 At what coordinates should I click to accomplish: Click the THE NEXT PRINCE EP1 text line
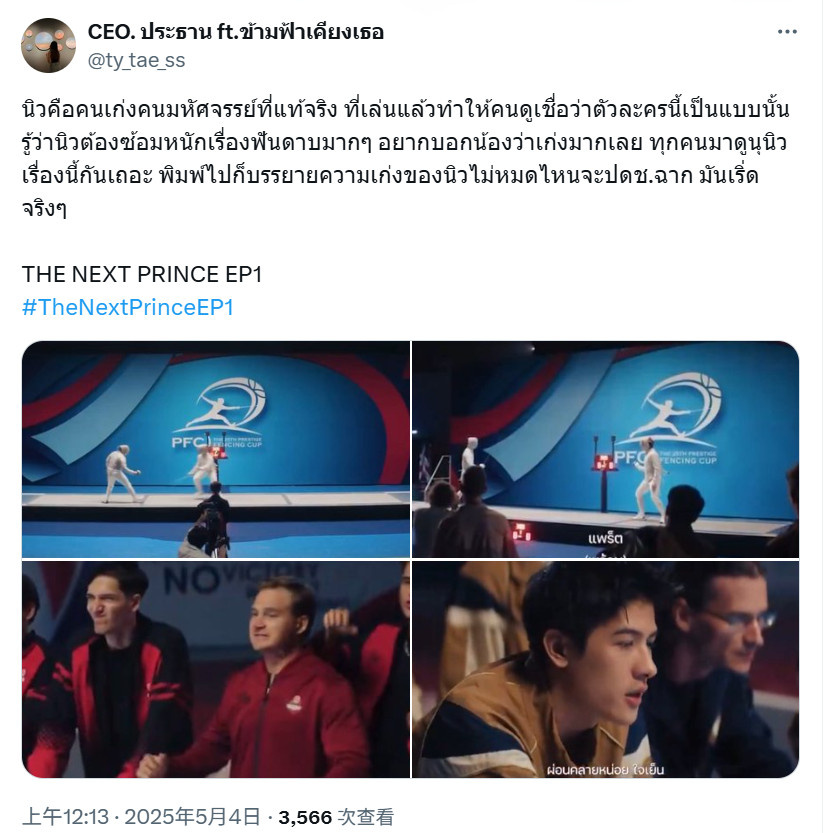tap(142, 275)
